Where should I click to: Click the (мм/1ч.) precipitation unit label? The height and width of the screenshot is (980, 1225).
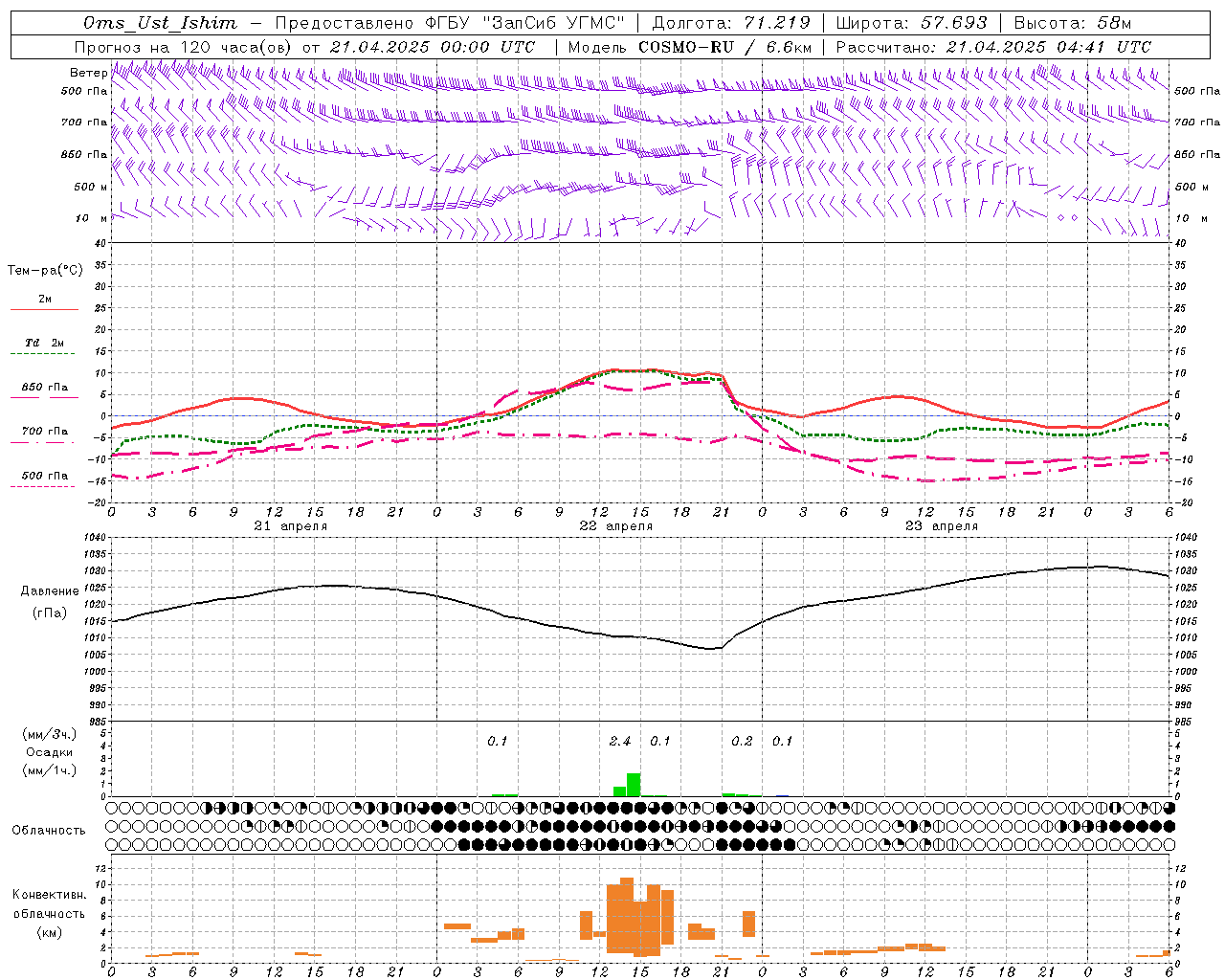click(50, 771)
